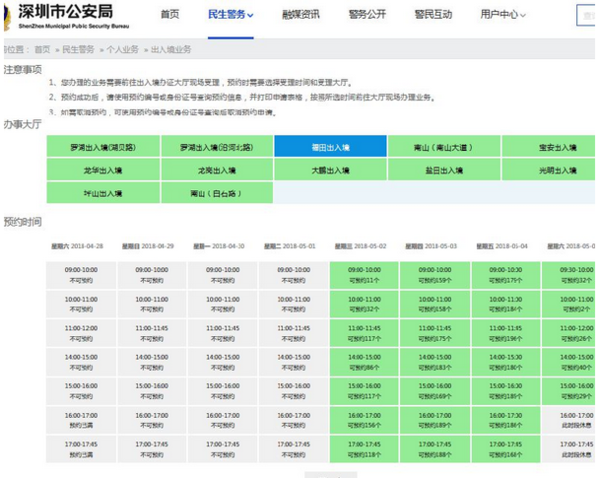Book 11:00-11:45 slot on 2018-05-03
This screenshot has height=478, width=600.
[435, 333]
